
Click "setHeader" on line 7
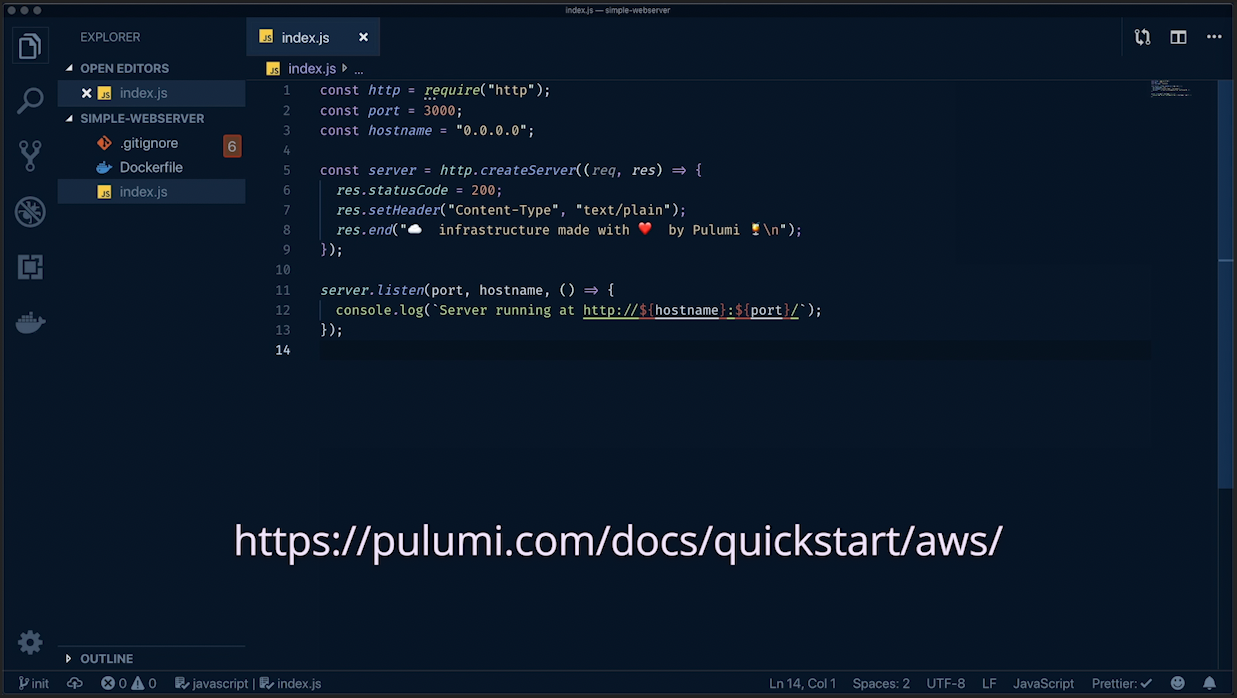[x=403, y=210]
